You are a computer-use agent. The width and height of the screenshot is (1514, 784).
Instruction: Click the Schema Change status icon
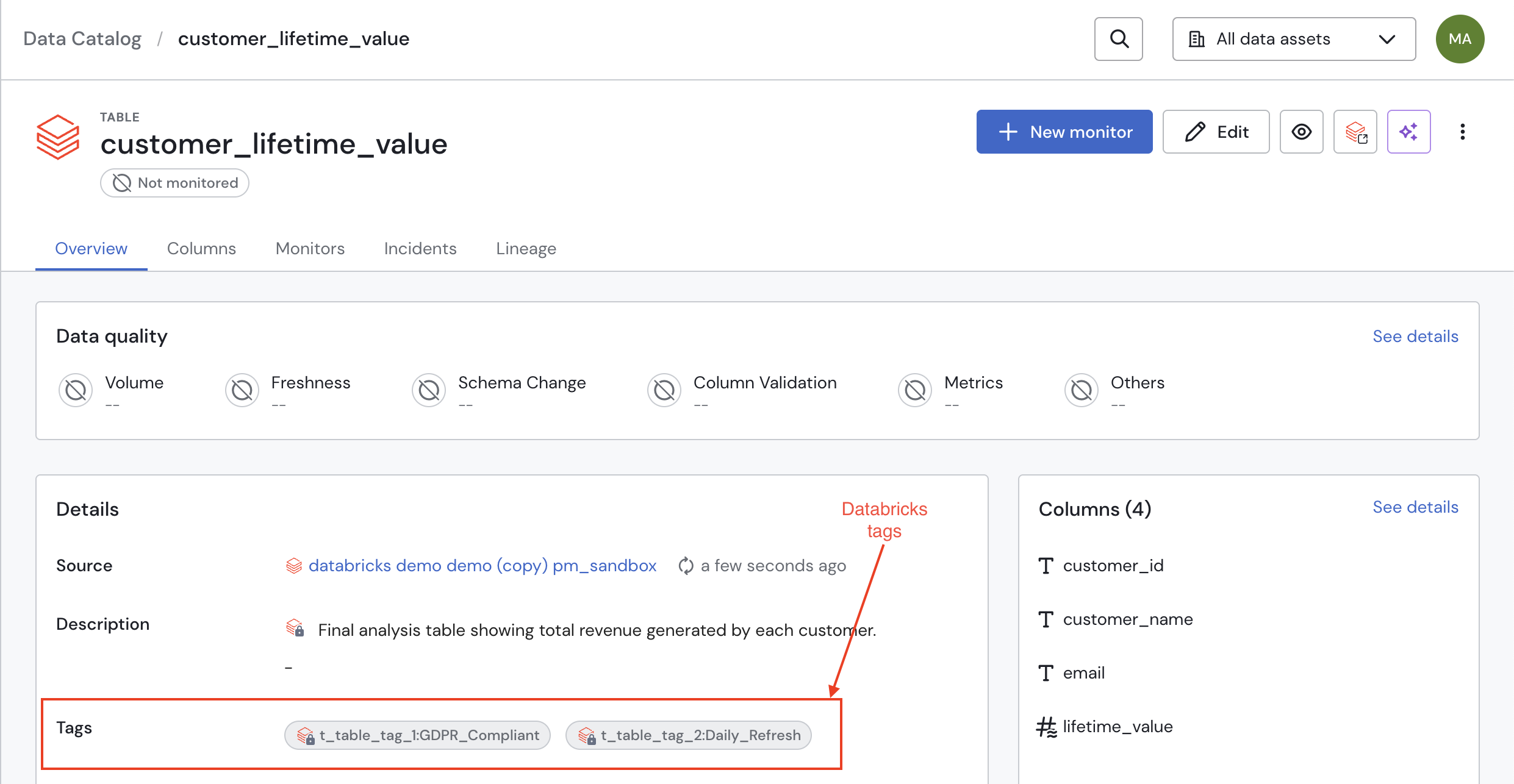tap(429, 390)
